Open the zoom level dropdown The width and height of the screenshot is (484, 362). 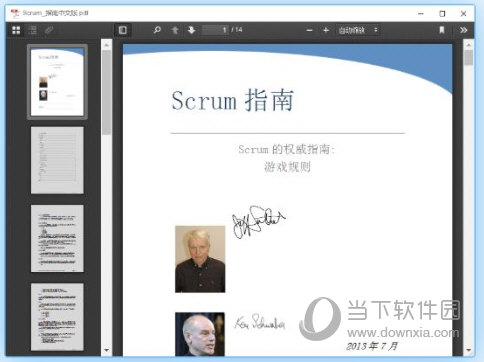click(x=358, y=30)
